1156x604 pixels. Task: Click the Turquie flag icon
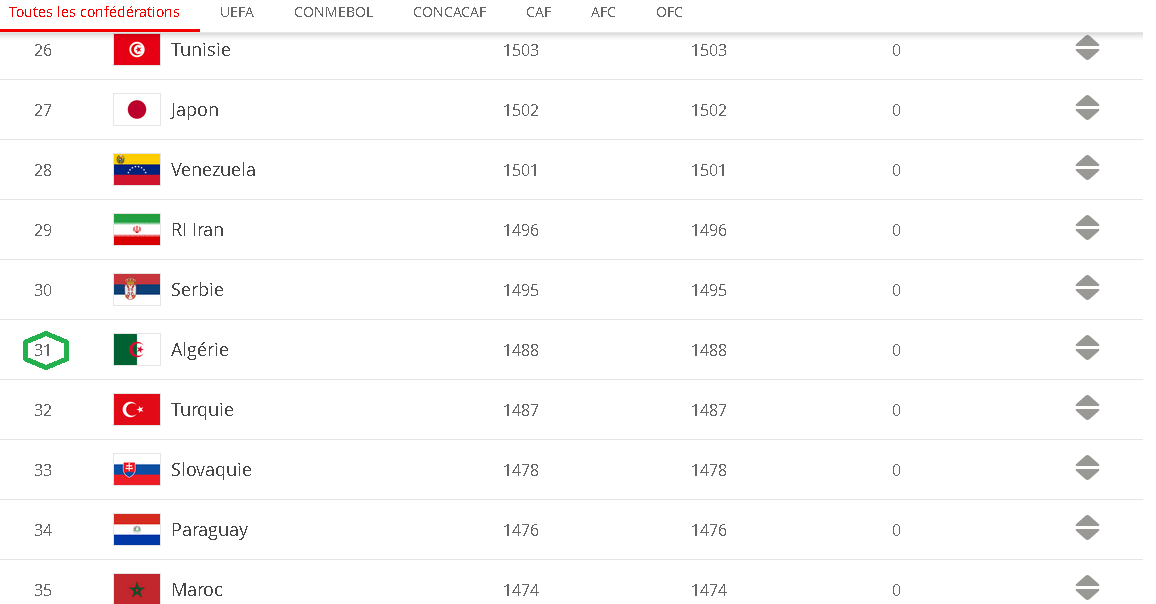(136, 409)
